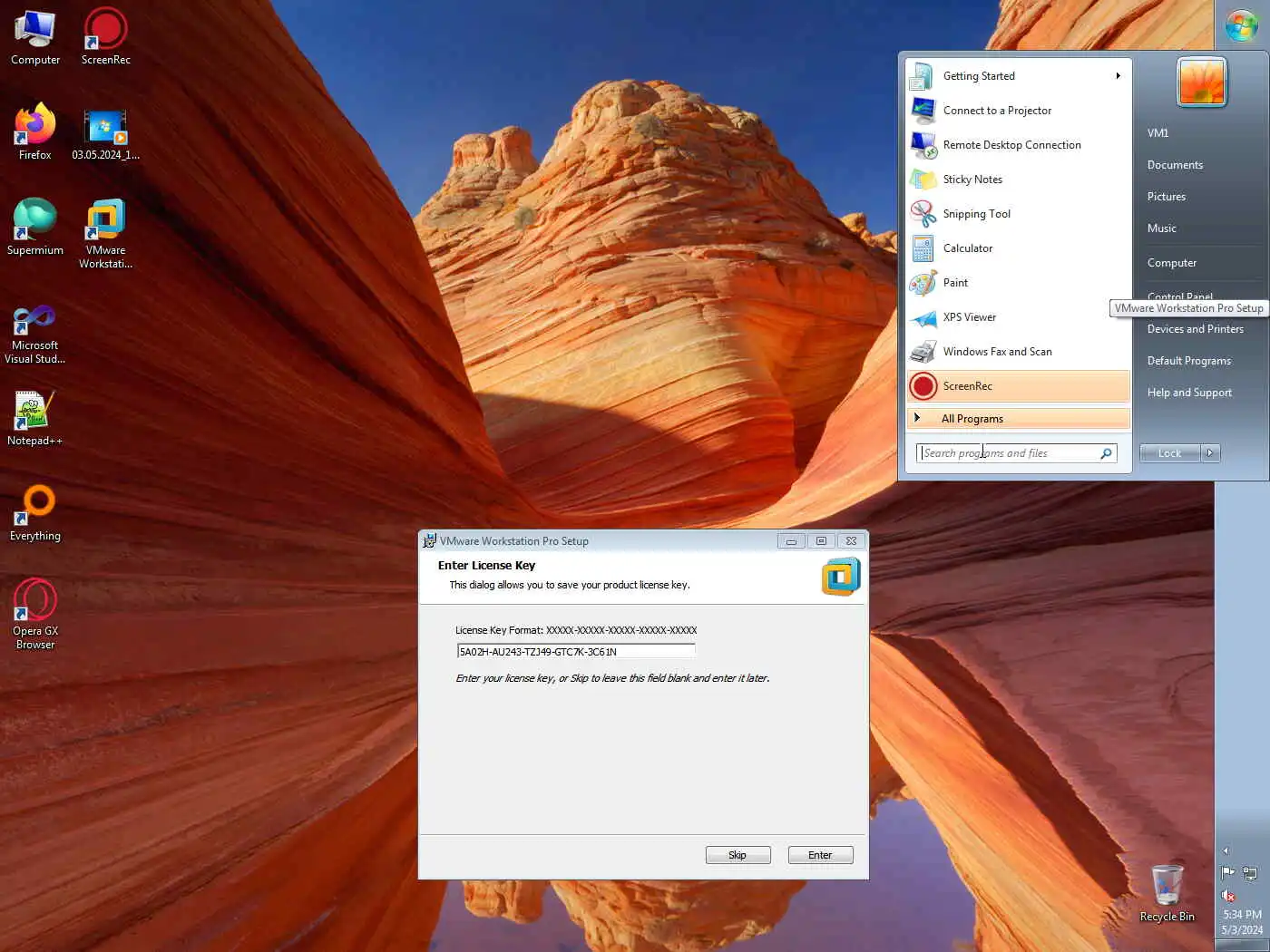The width and height of the screenshot is (1270, 952).
Task: Launch ScreenRec from Start menu
Action: (x=1018, y=386)
